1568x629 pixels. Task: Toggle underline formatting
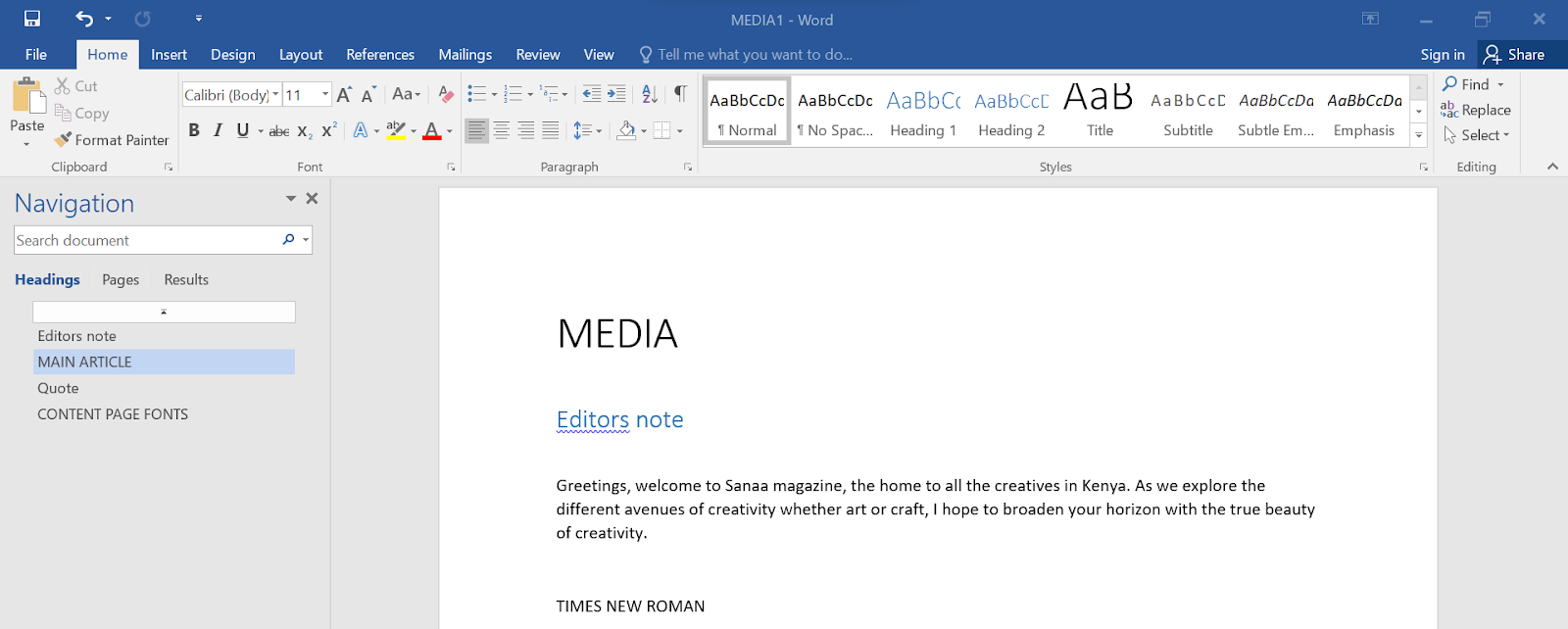(242, 130)
